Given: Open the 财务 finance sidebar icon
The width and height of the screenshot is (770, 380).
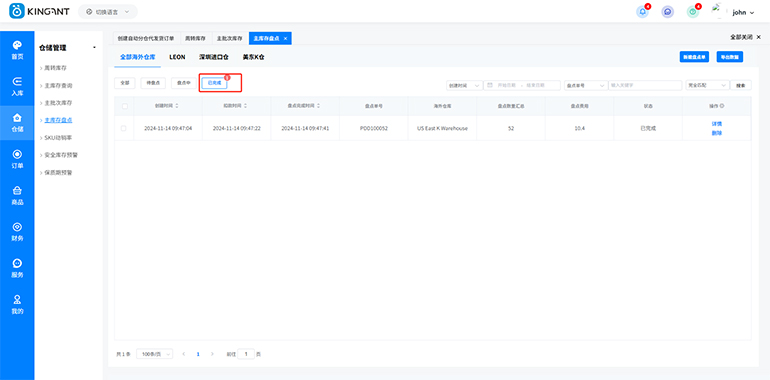Looking at the screenshot, I should [17, 232].
